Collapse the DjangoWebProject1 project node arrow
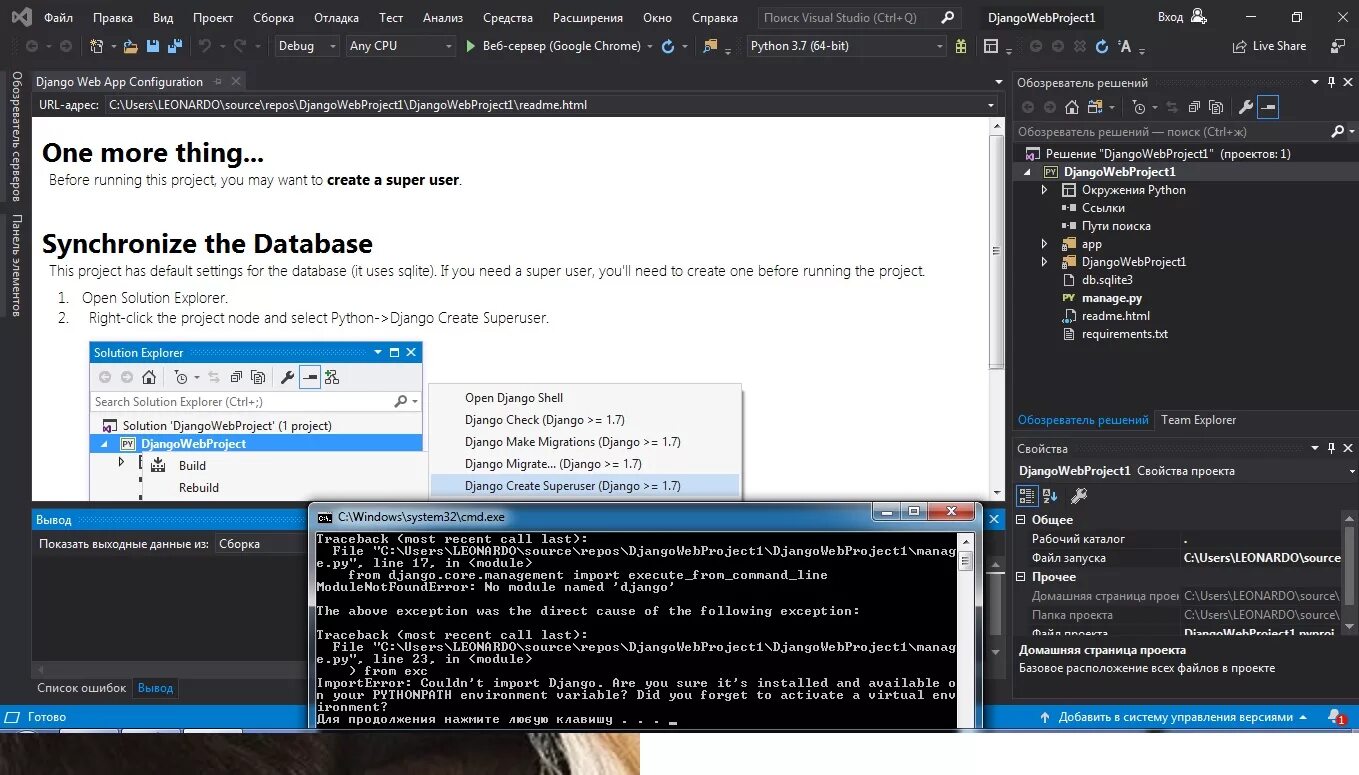The image size is (1359, 775). pyautogui.click(x=1029, y=172)
